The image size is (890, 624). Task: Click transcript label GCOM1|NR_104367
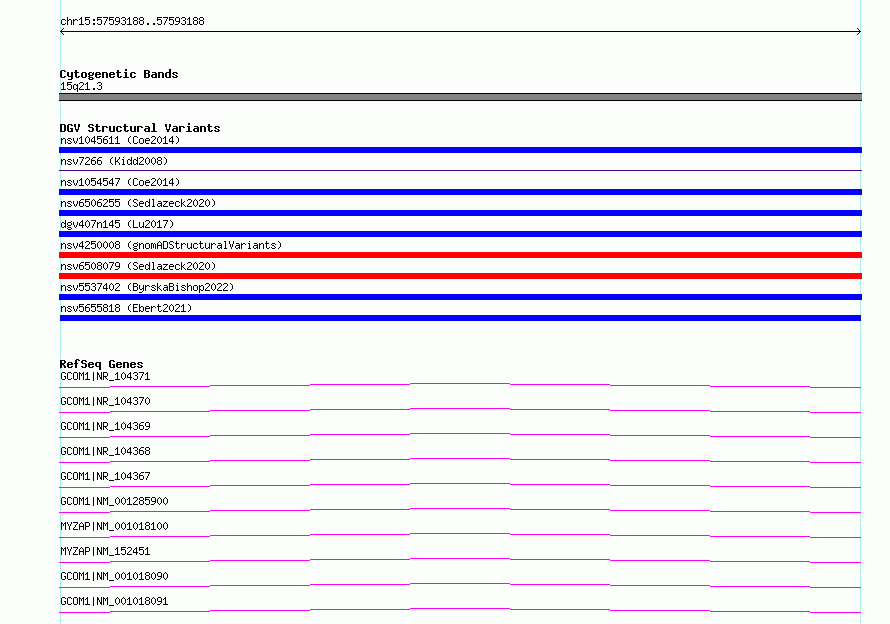point(105,476)
